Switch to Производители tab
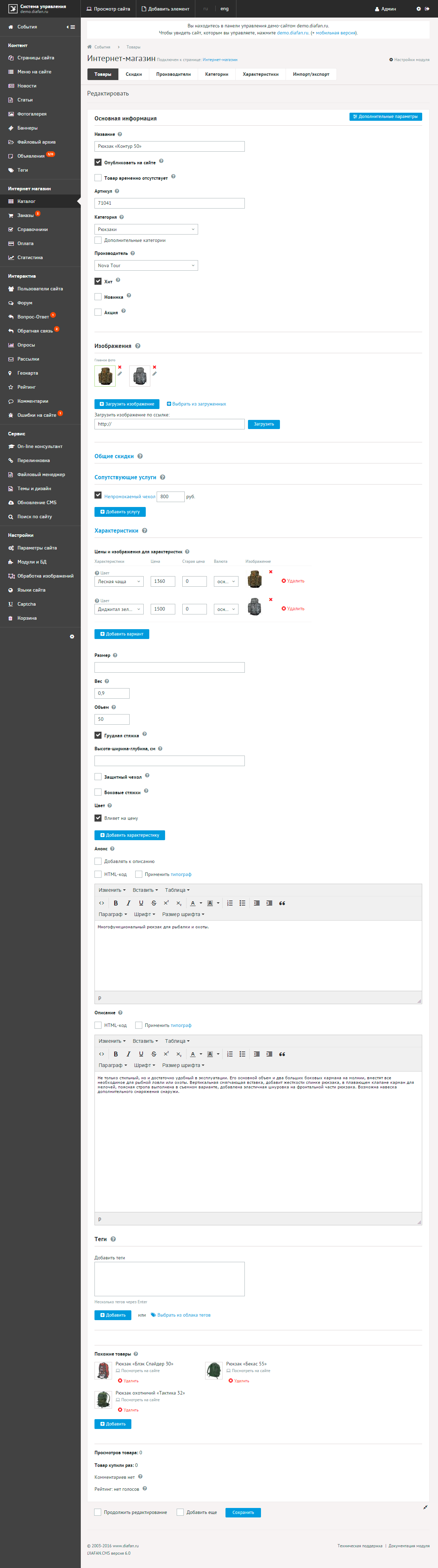This screenshot has height=1568, width=438. (174, 74)
